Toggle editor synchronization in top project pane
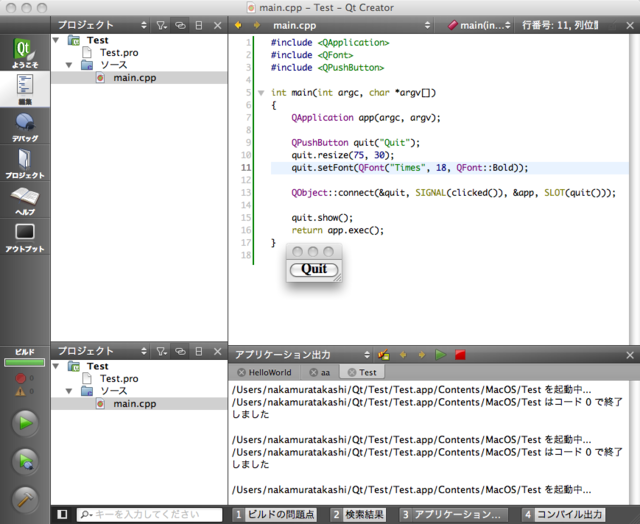 click(180, 25)
